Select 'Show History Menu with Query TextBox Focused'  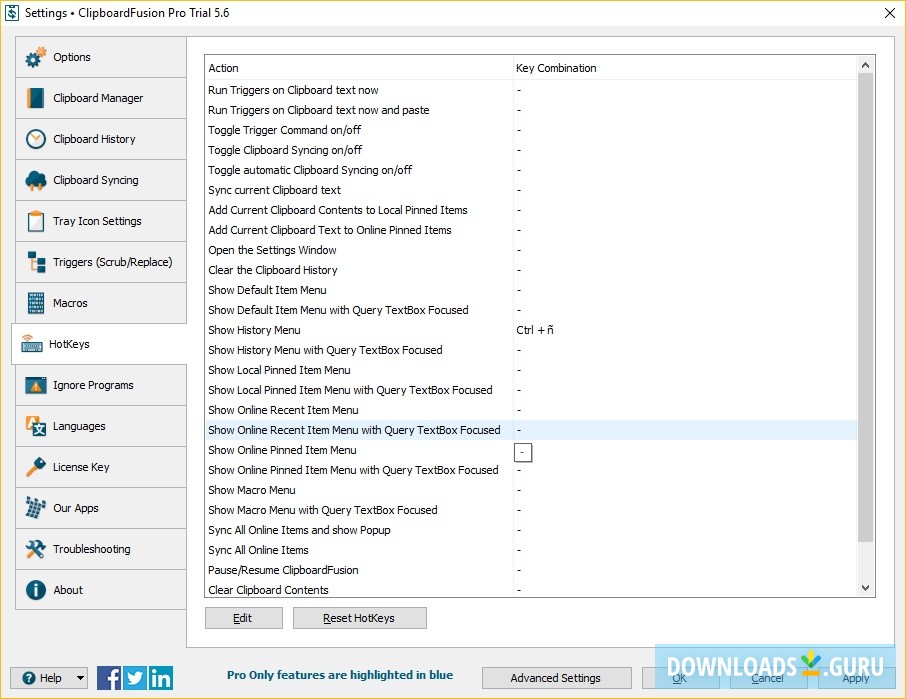pyautogui.click(x=530, y=350)
